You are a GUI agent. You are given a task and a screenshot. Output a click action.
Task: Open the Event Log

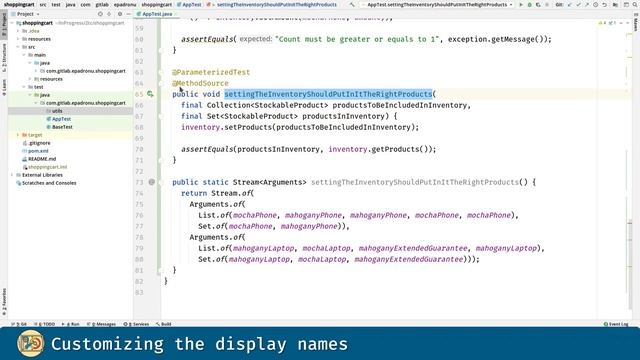click(x=616, y=324)
